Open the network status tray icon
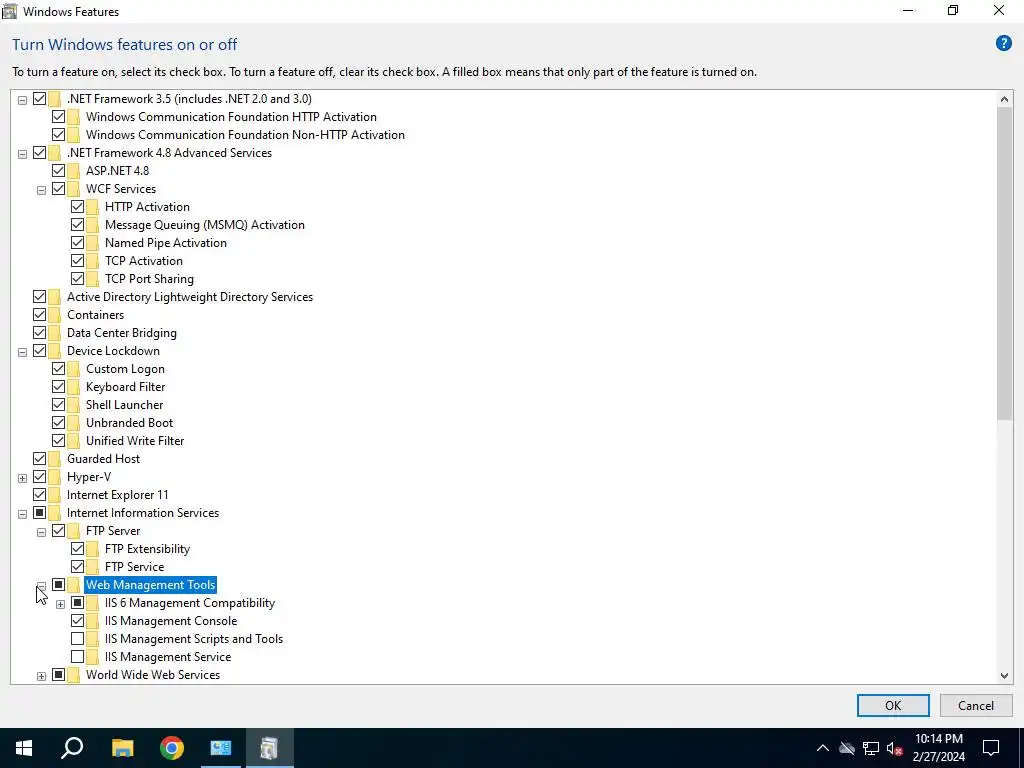This screenshot has width=1024, height=768. 871,748
